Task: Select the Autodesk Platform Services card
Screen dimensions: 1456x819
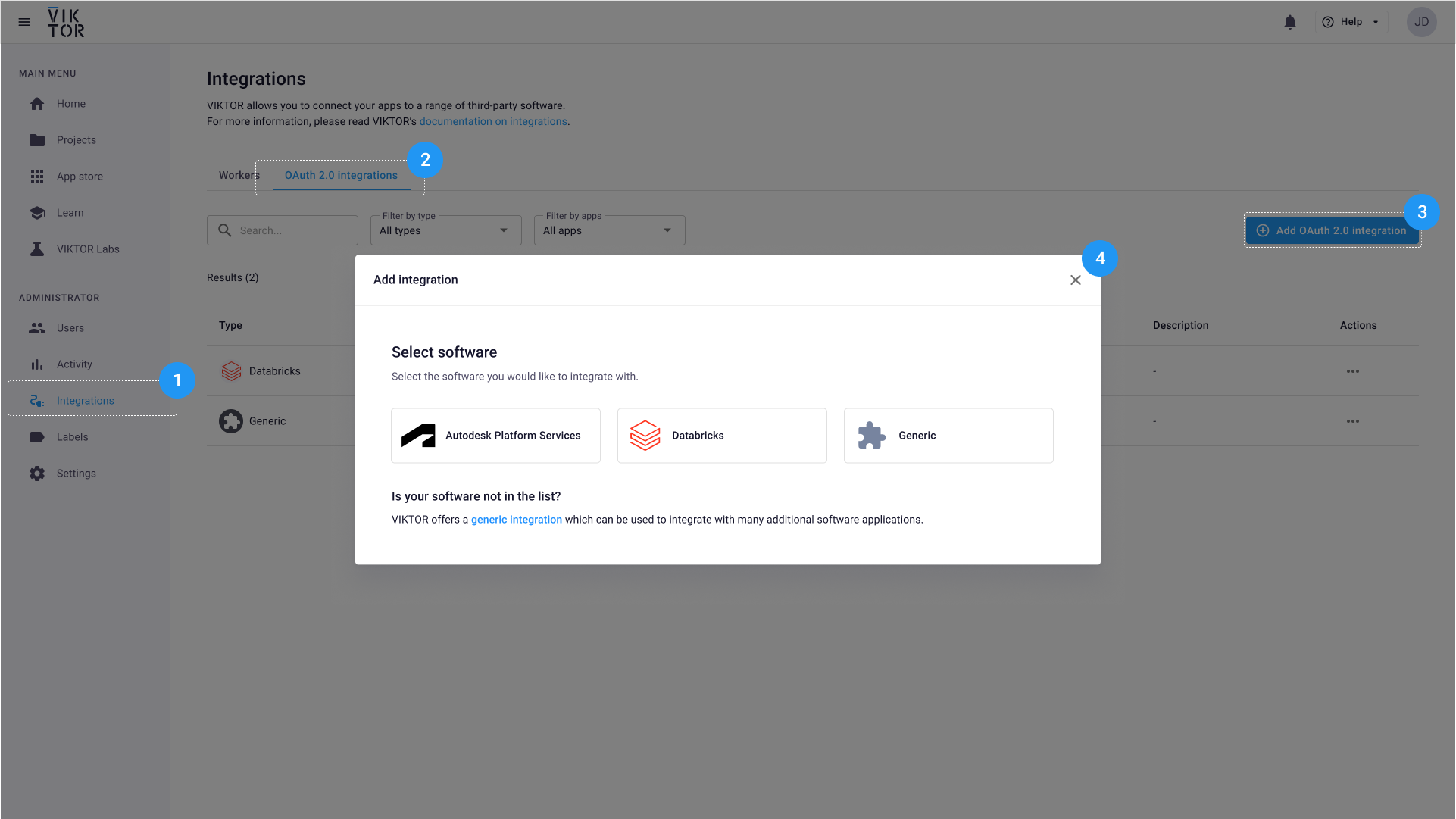Action: [x=495, y=436]
